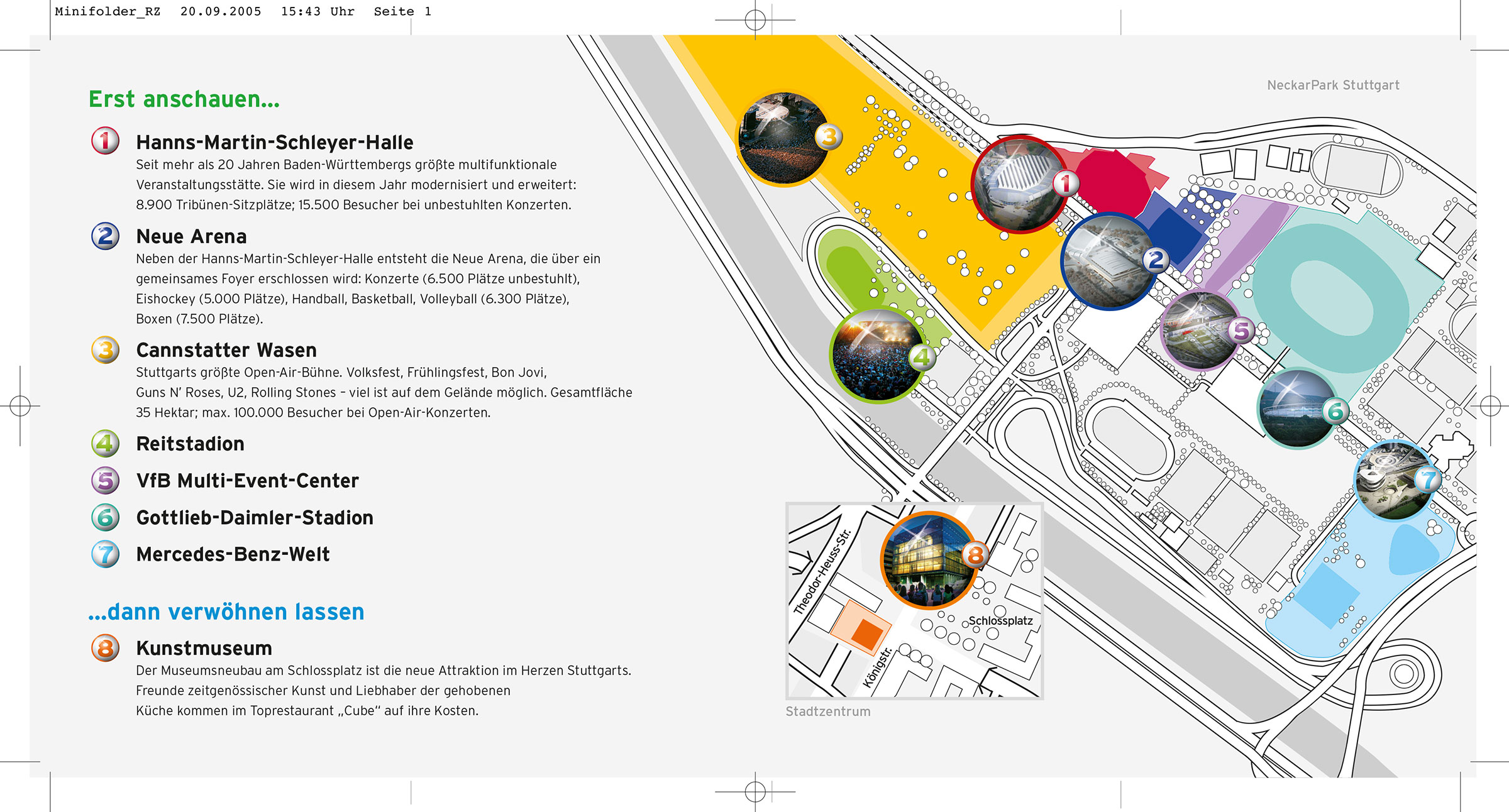Click the teal number 6 marker on the map

1335,411
